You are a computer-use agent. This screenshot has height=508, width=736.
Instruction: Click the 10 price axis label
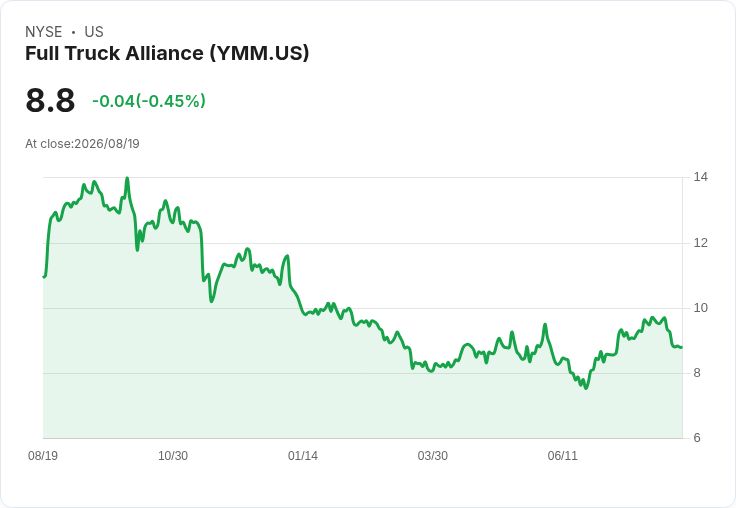tap(701, 308)
